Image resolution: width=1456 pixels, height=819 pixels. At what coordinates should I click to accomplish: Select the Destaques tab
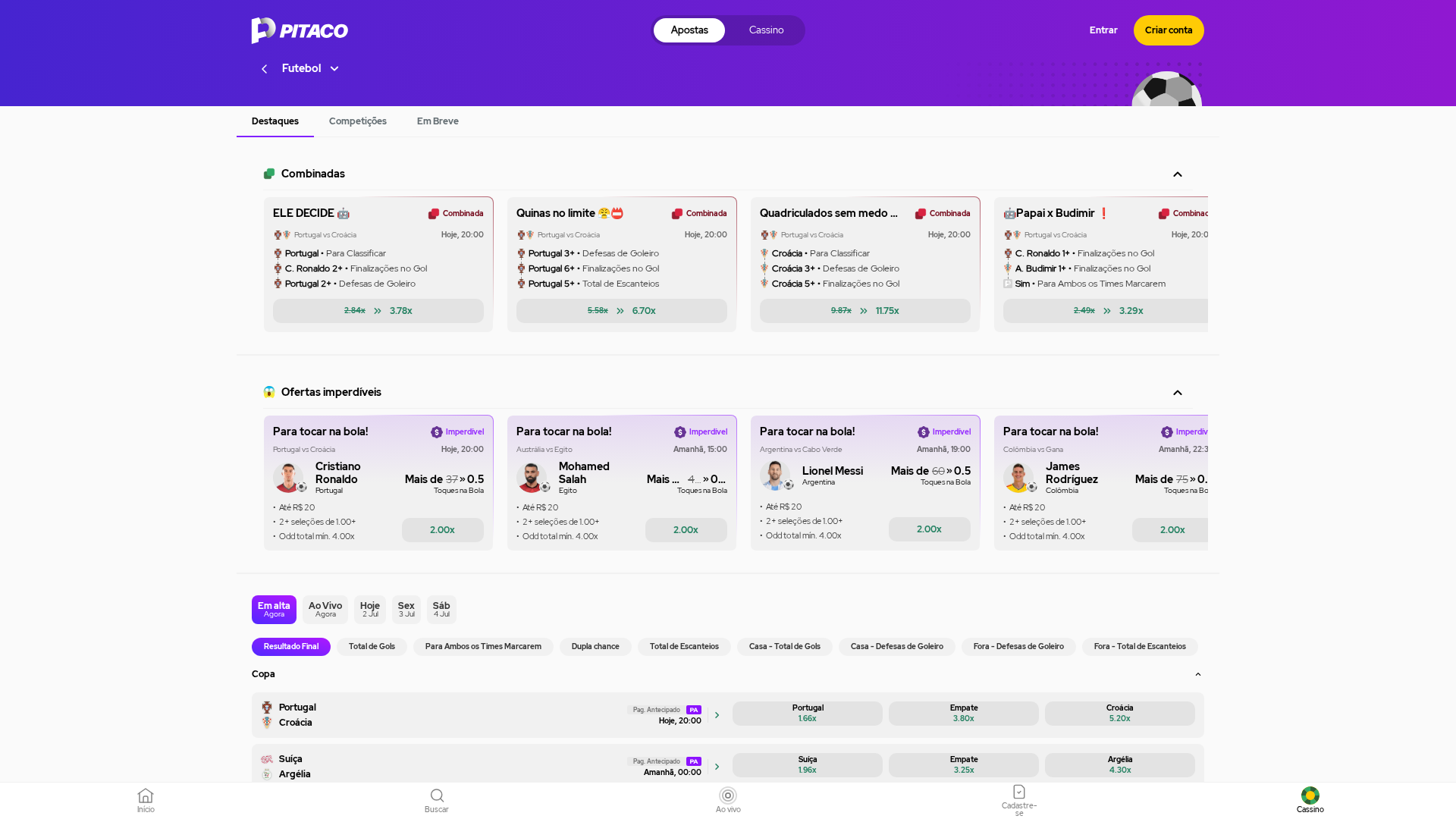tap(275, 121)
